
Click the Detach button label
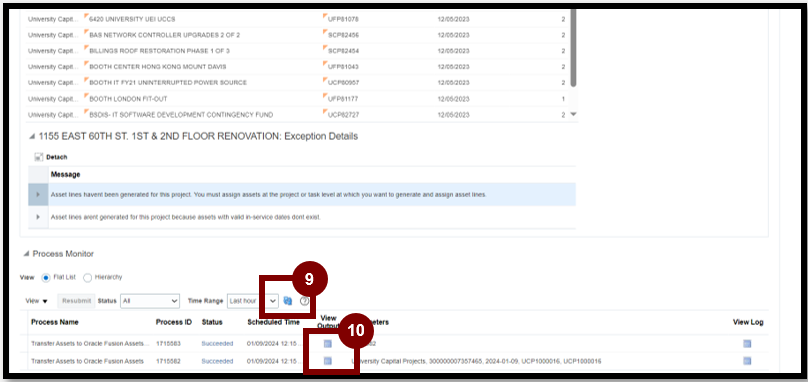click(x=57, y=157)
